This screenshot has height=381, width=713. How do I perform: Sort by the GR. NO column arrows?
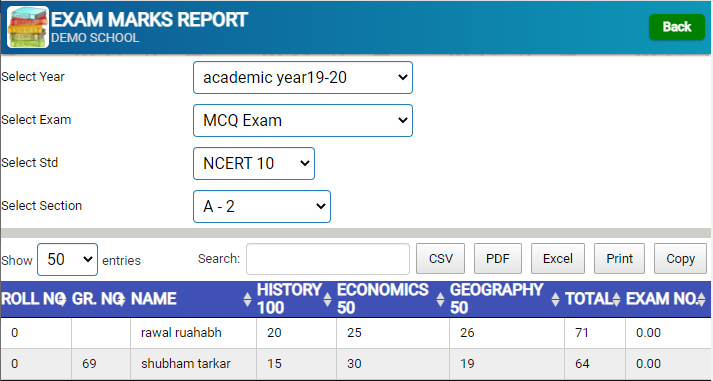point(121,299)
